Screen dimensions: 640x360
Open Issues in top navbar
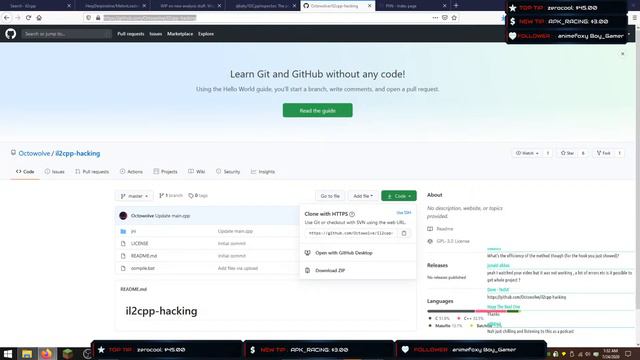156,34
